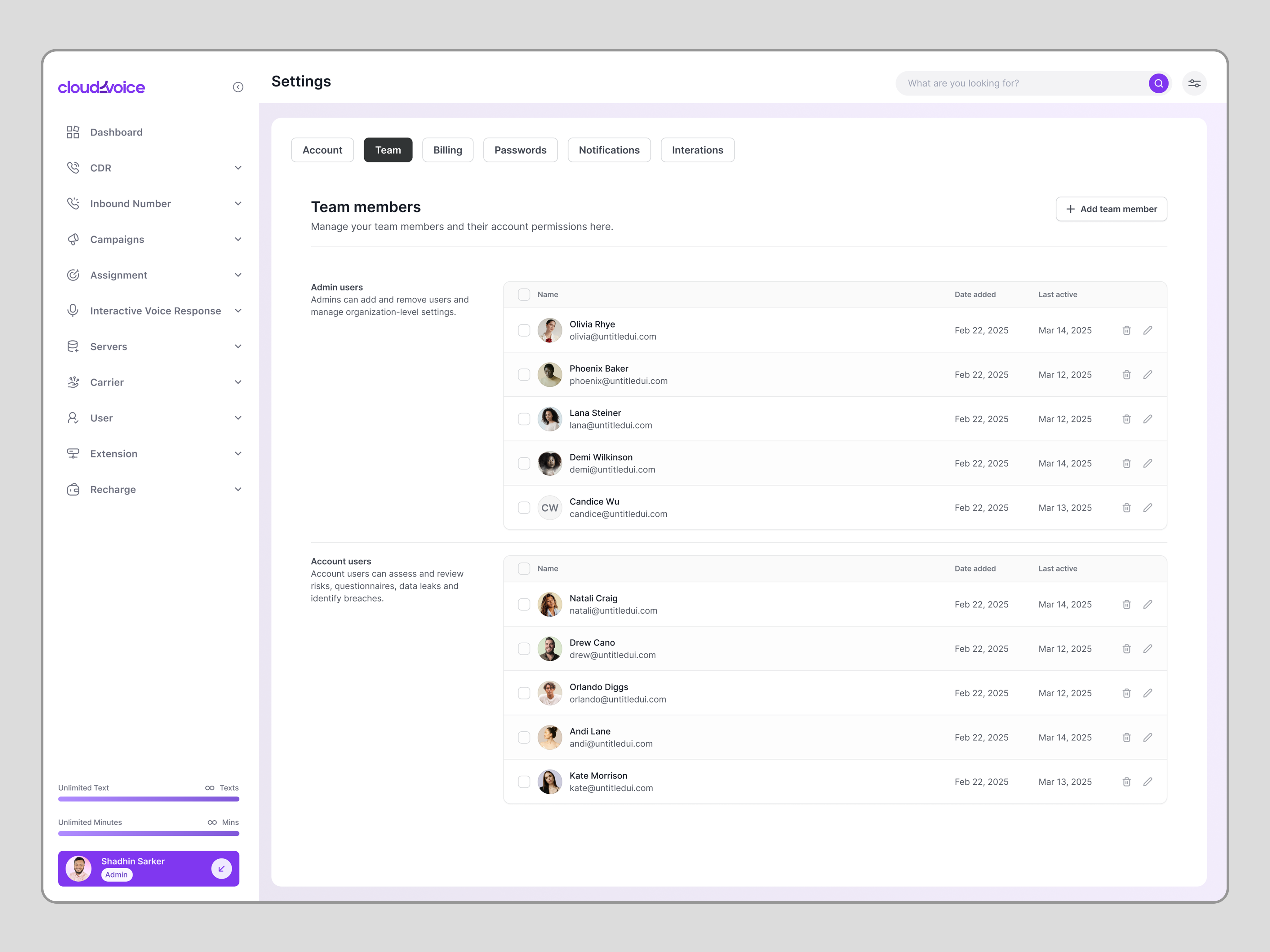Open the Notifications tab
Screen dimensions: 1270x952
(x=609, y=150)
